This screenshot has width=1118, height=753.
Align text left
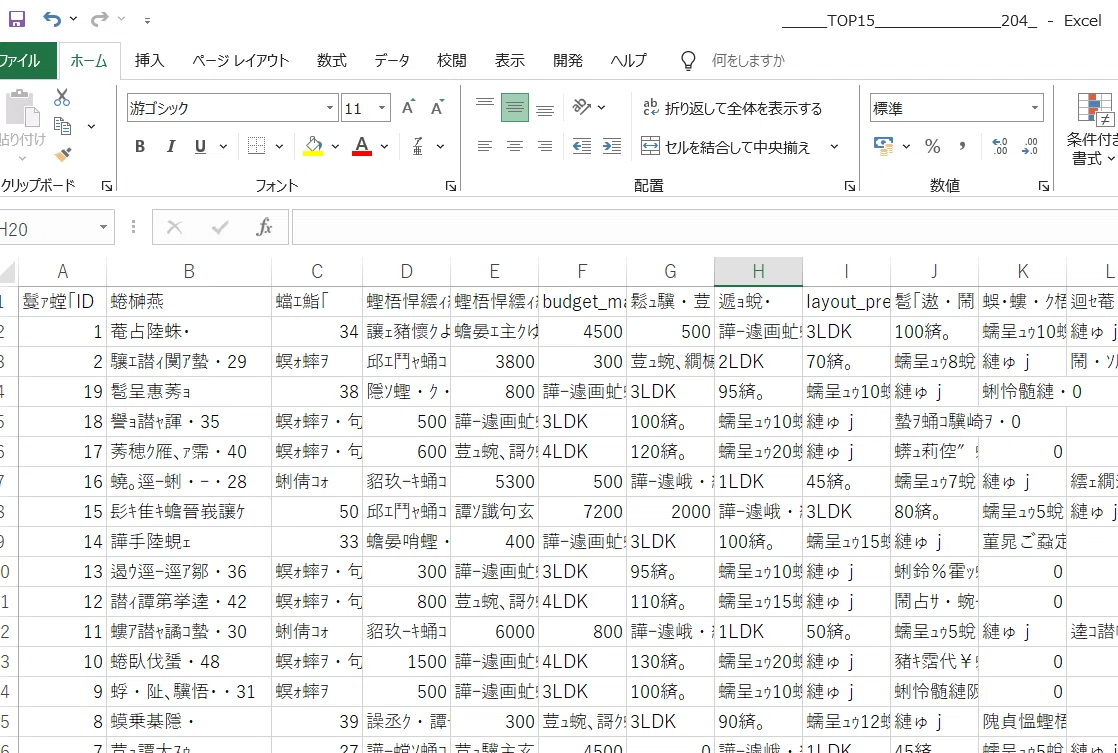click(485, 146)
